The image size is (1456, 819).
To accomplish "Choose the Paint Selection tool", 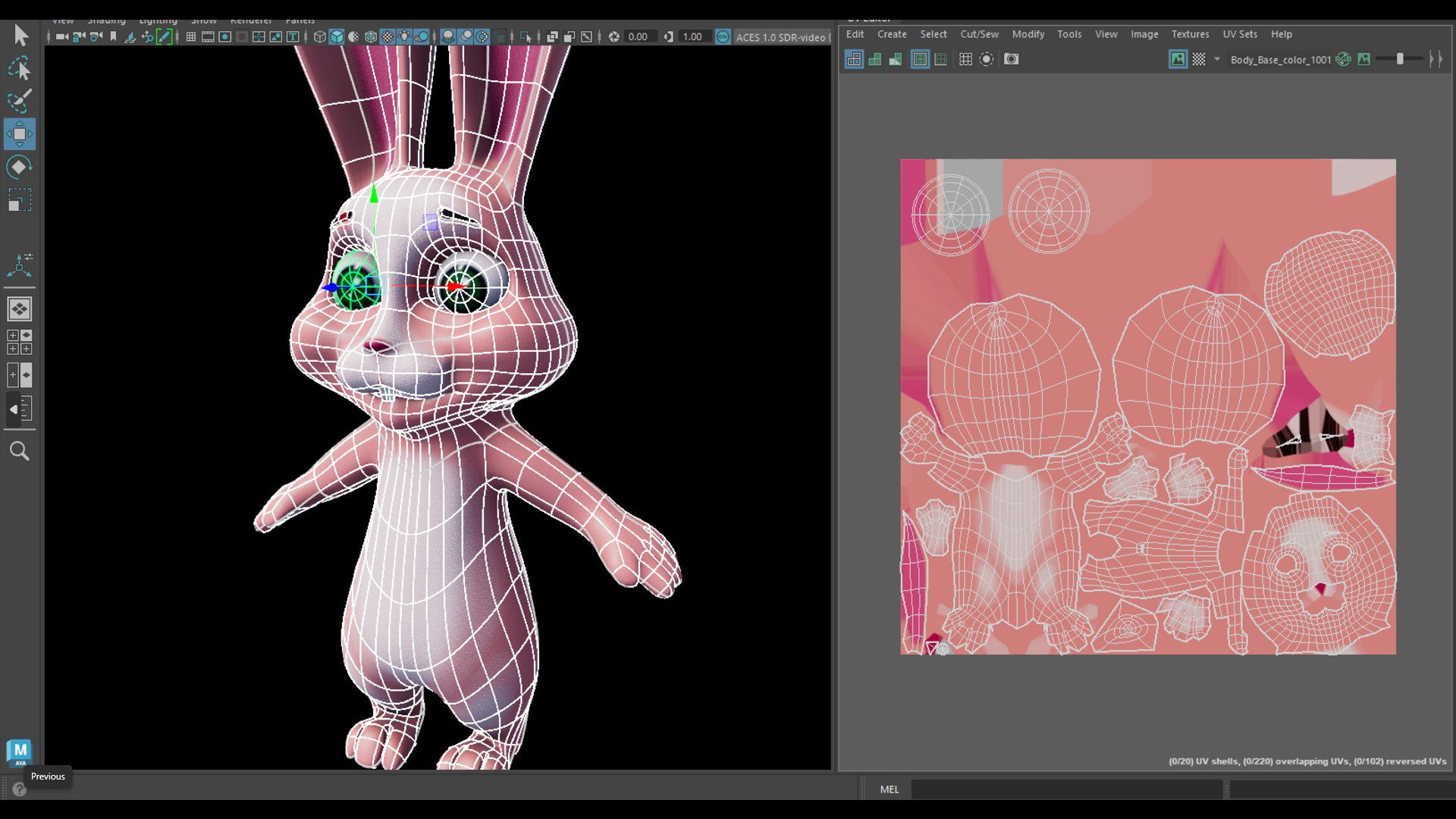I will pyautogui.click(x=20, y=101).
